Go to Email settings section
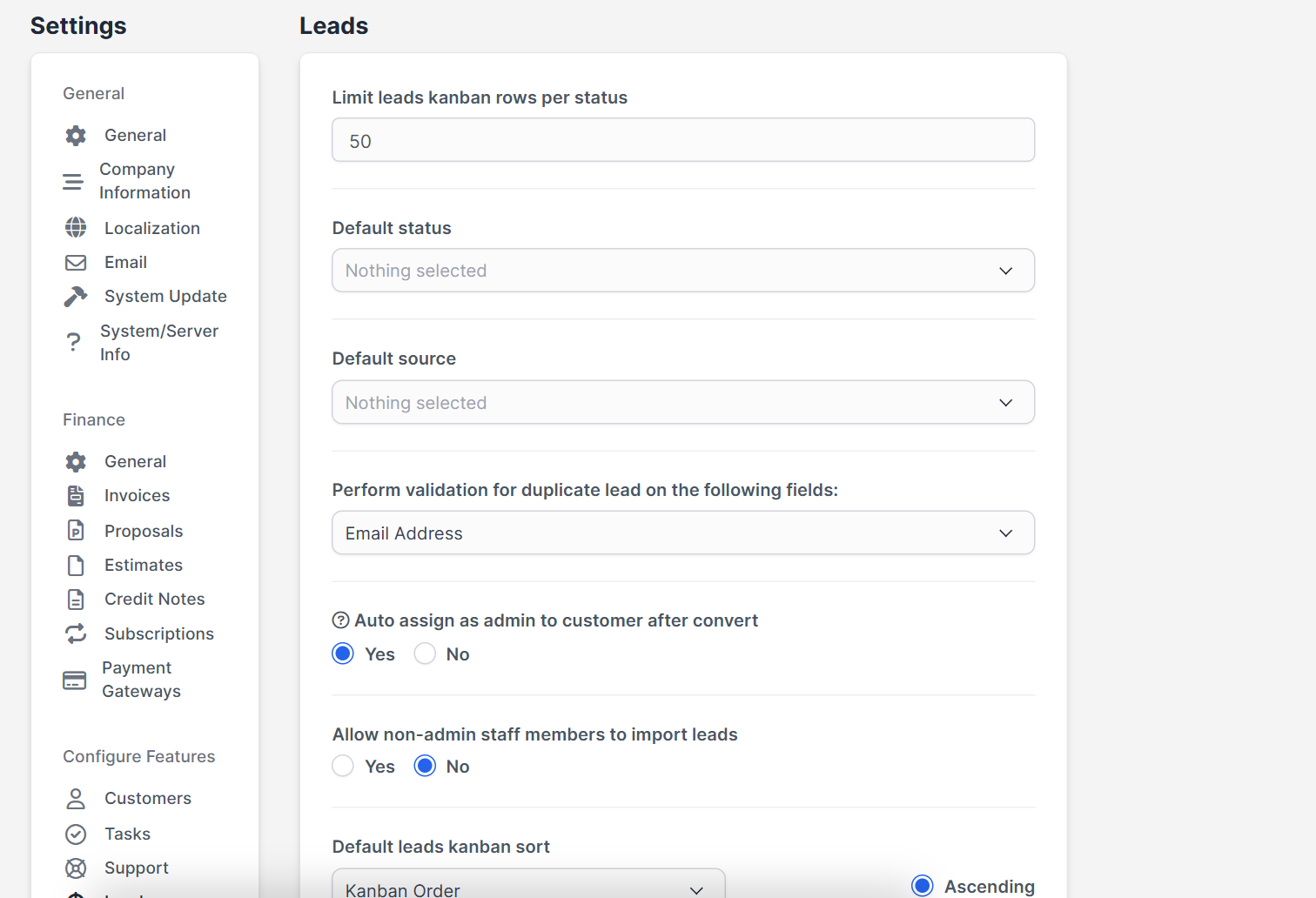The width and height of the screenshot is (1316, 898). pyautogui.click(x=125, y=263)
